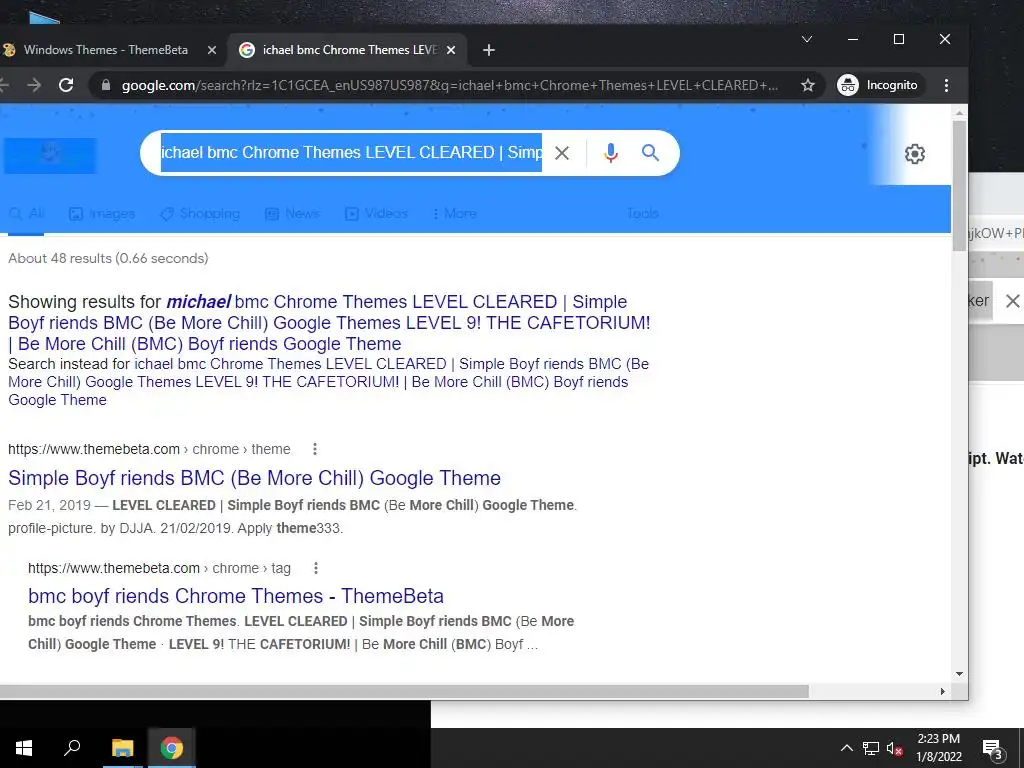Expand the More search categories menu
Image resolution: width=1024 pixels, height=768 pixels.
(455, 214)
